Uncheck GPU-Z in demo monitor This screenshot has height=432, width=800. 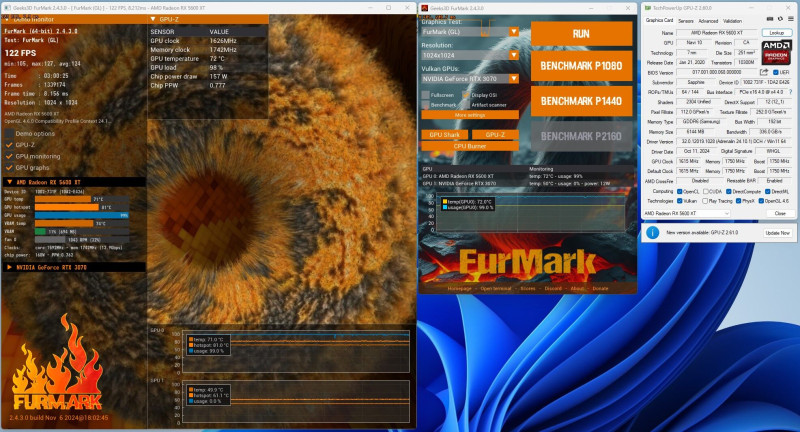9,145
